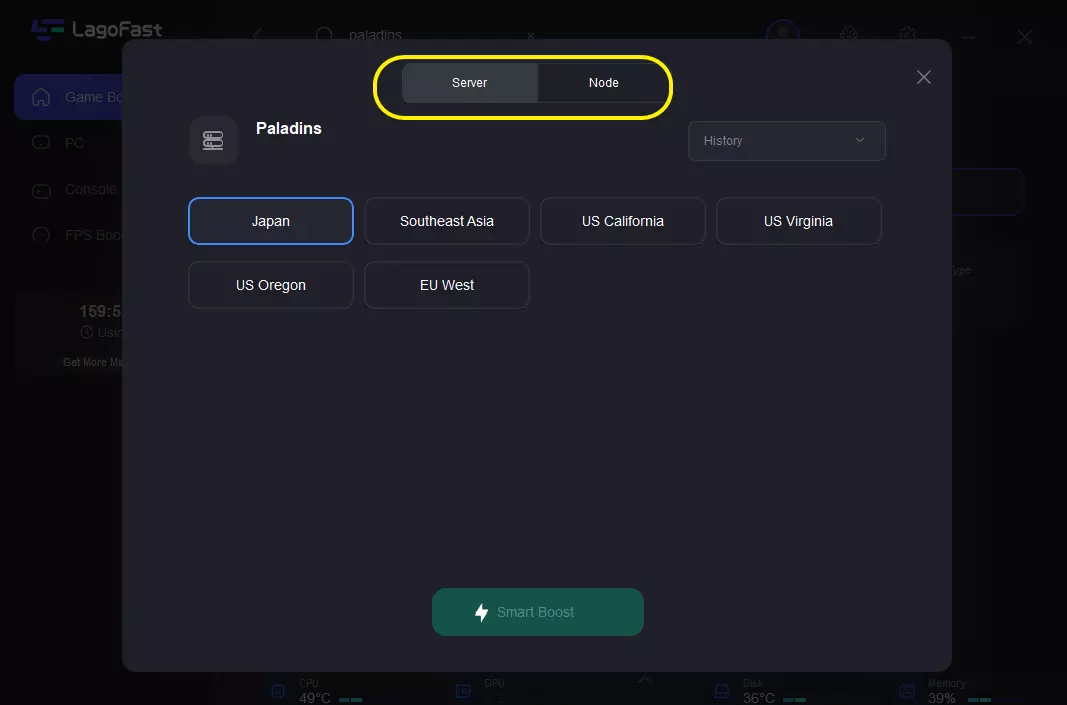Click the Disk 36°C reading
This screenshot has width=1067, height=705.
tap(759, 698)
